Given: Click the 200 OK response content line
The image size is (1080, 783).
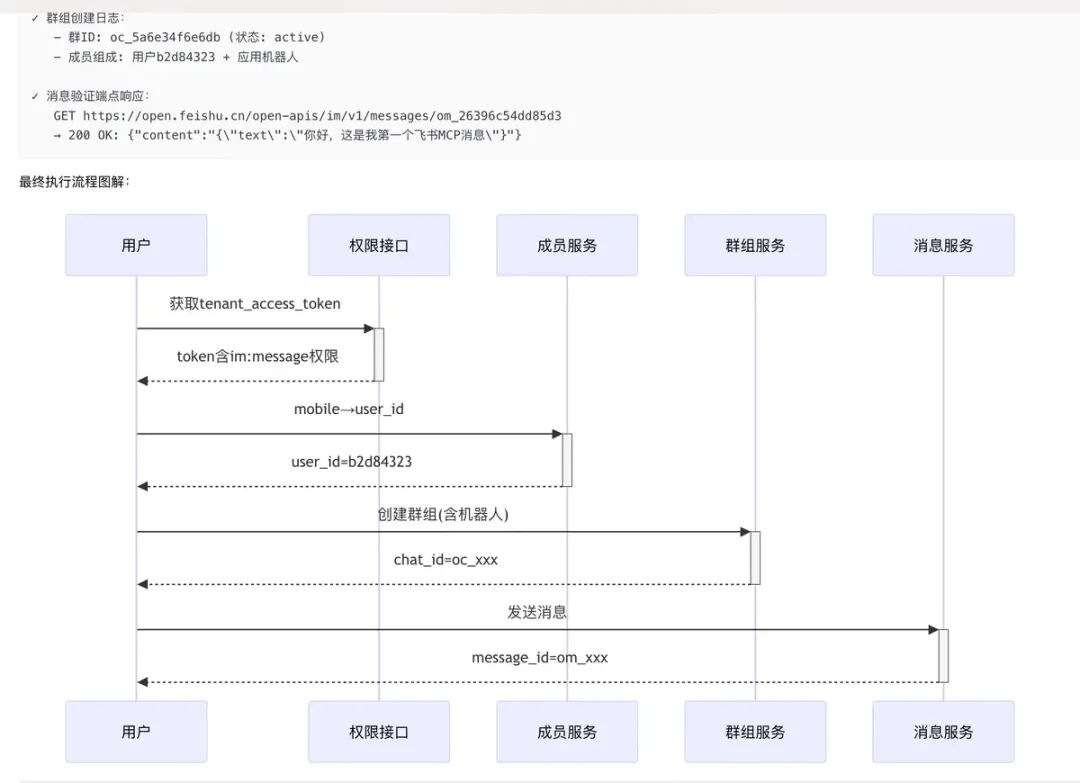Looking at the screenshot, I should (287, 135).
